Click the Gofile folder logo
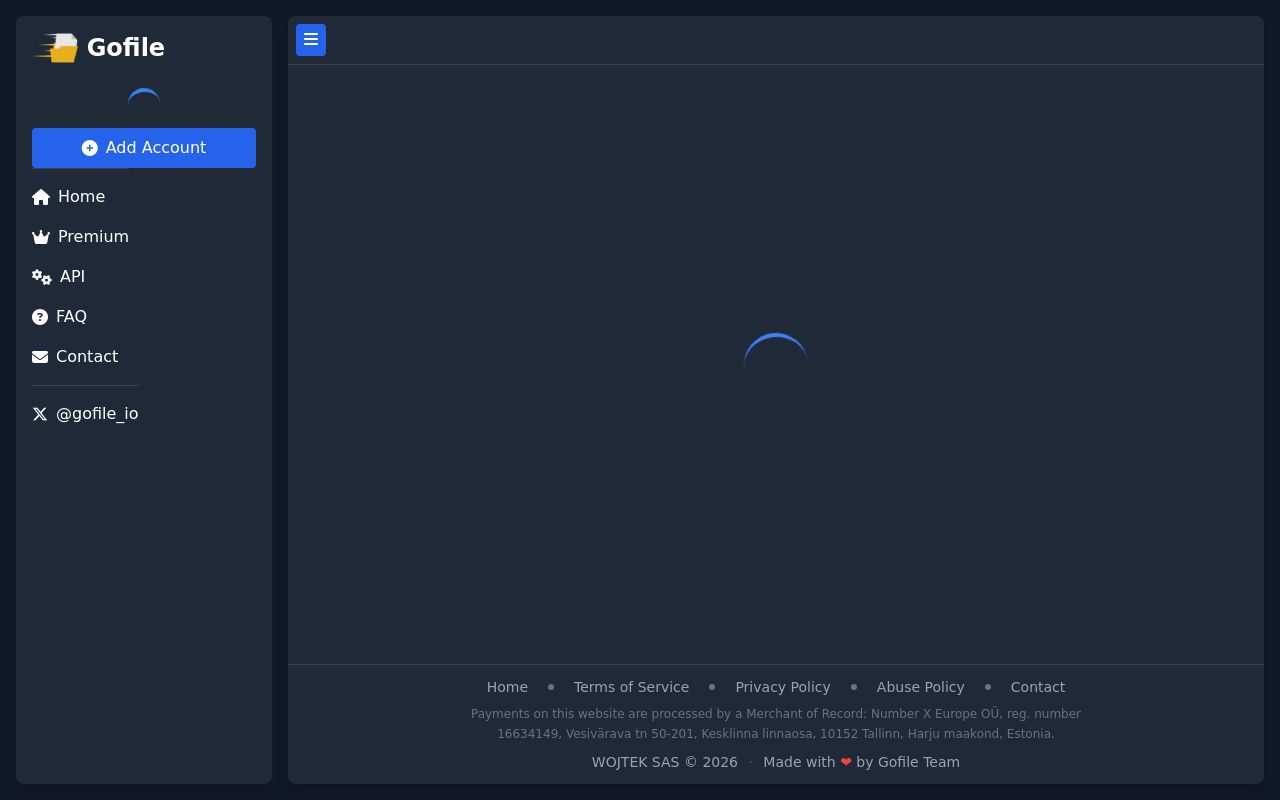Image resolution: width=1280 pixels, height=800 pixels. (56, 47)
